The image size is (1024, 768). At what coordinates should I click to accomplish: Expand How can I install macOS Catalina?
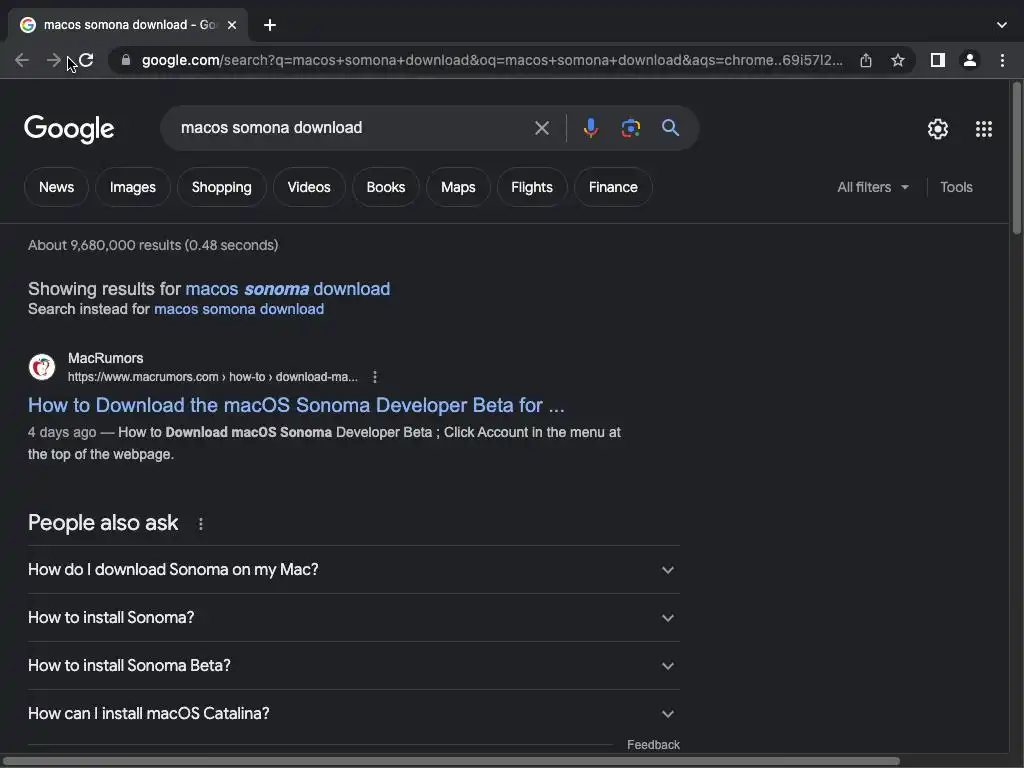tap(353, 714)
